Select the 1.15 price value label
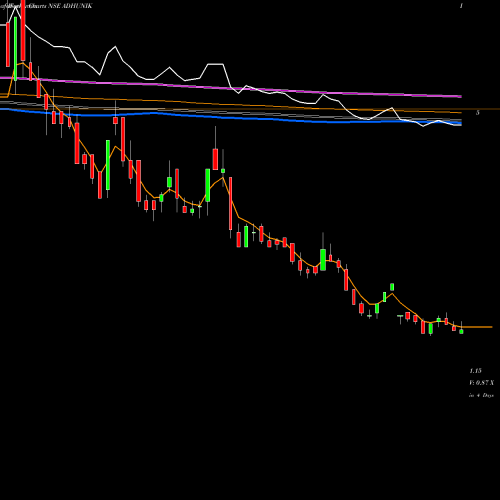Image resolution: width=500 pixels, height=500 pixels. coord(475,371)
